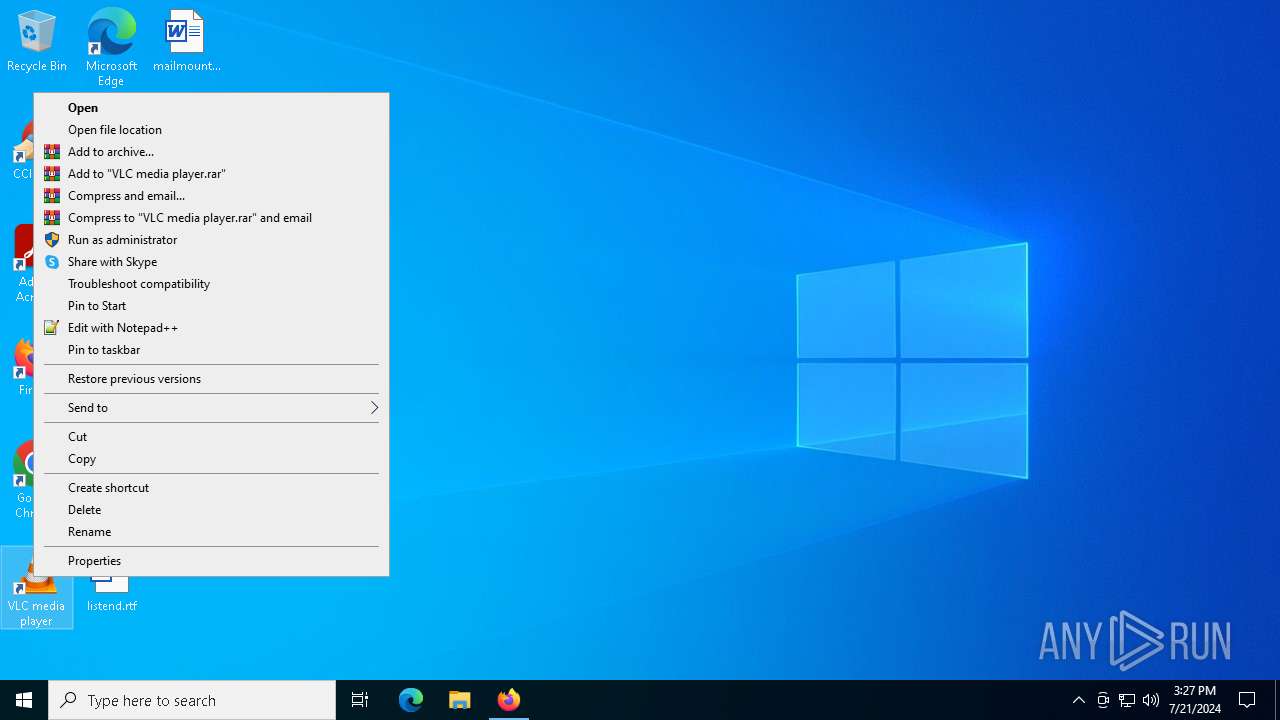Select Create shortcut
The image size is (1280, 720).
point(211,488)
